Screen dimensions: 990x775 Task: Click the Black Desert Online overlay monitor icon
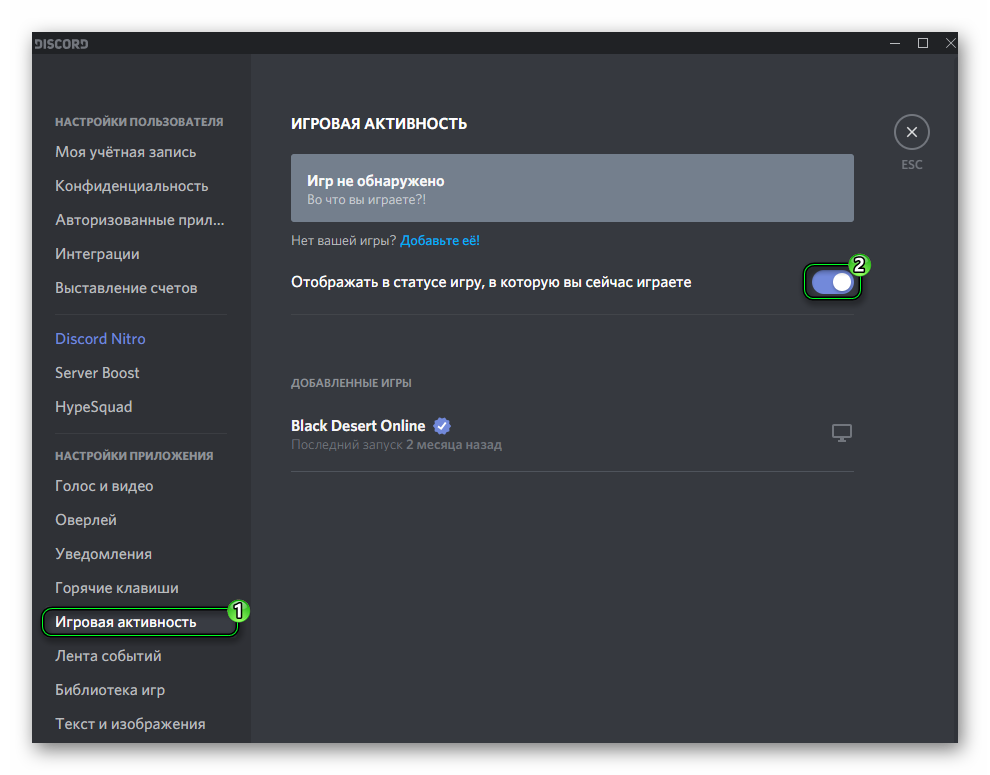coord(841,433)
